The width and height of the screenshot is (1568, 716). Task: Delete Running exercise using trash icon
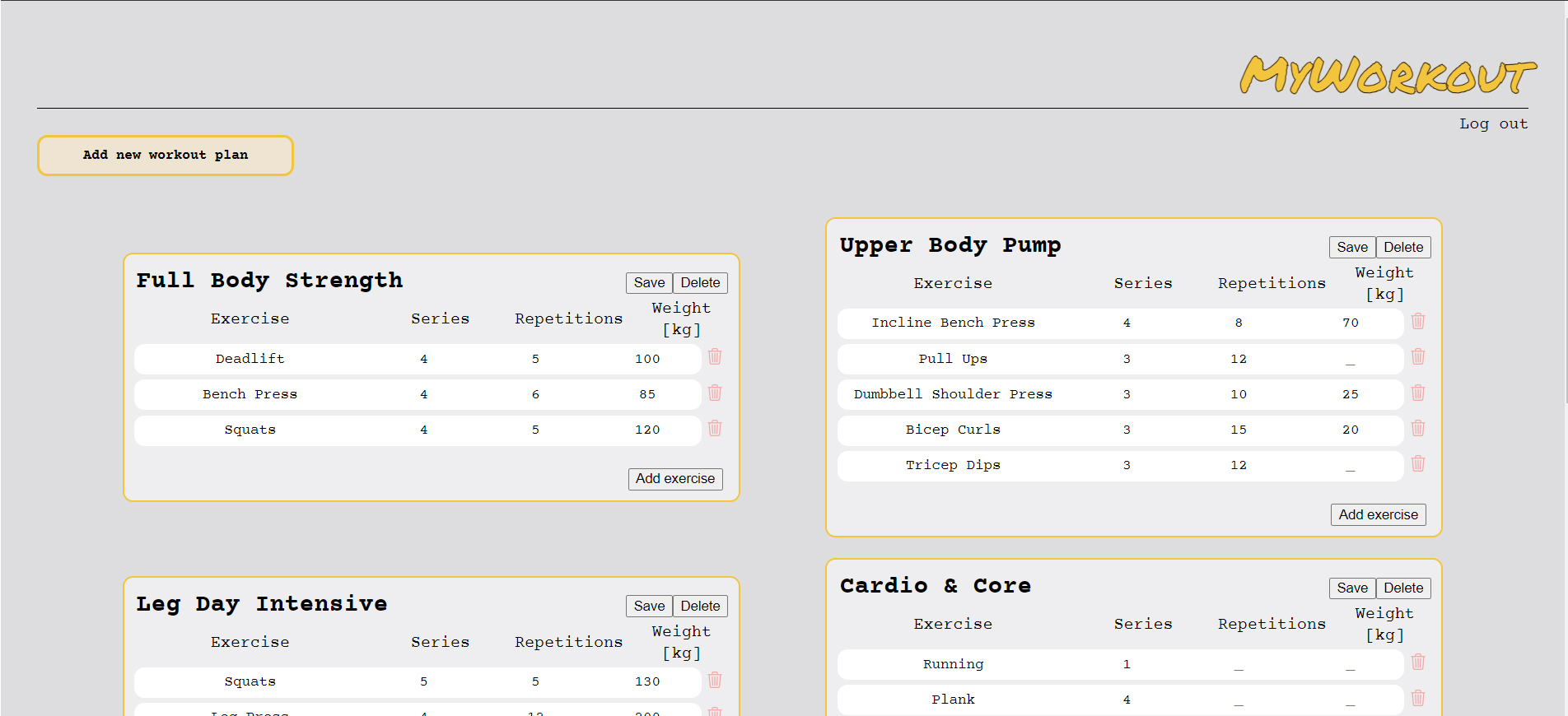coord(1418,663)
